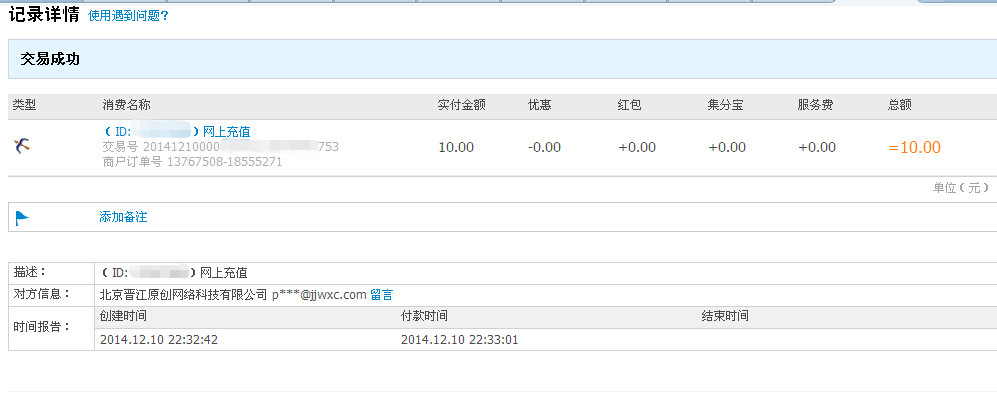
Task: Select the paid amount 10.00
Action: coord(456,147)
